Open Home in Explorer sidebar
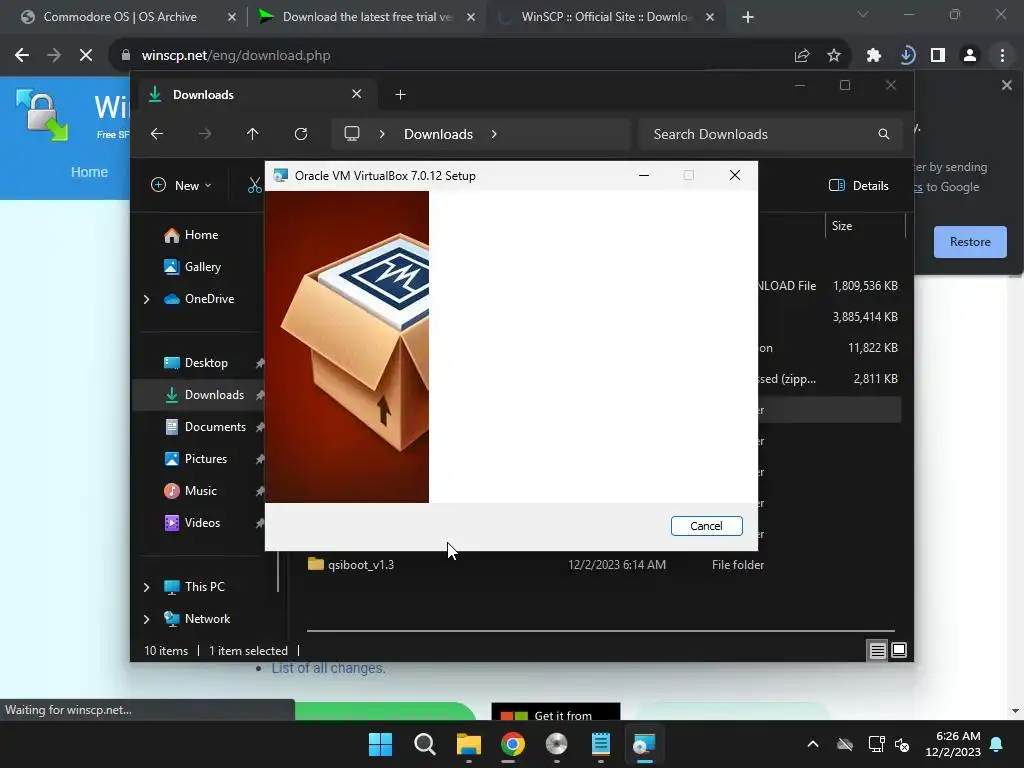The image size is (1024, 768). (201, 235)
